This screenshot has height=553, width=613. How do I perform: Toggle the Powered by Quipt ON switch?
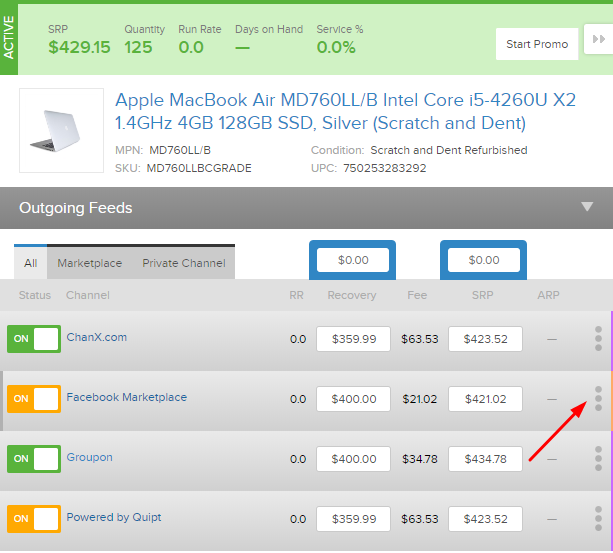coord(34,519)
